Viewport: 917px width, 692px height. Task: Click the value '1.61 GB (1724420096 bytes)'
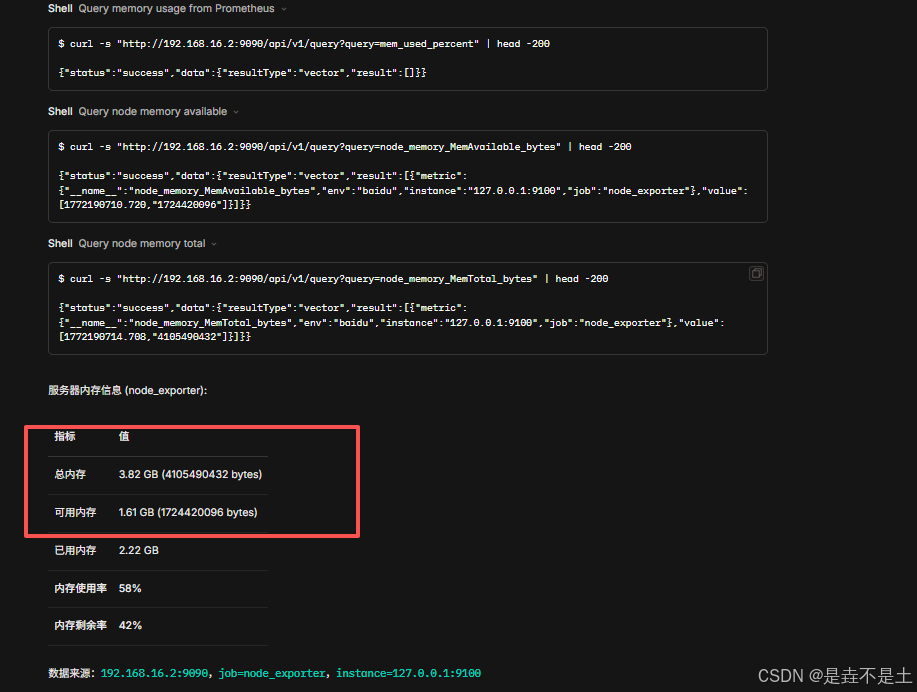(188, 512)
